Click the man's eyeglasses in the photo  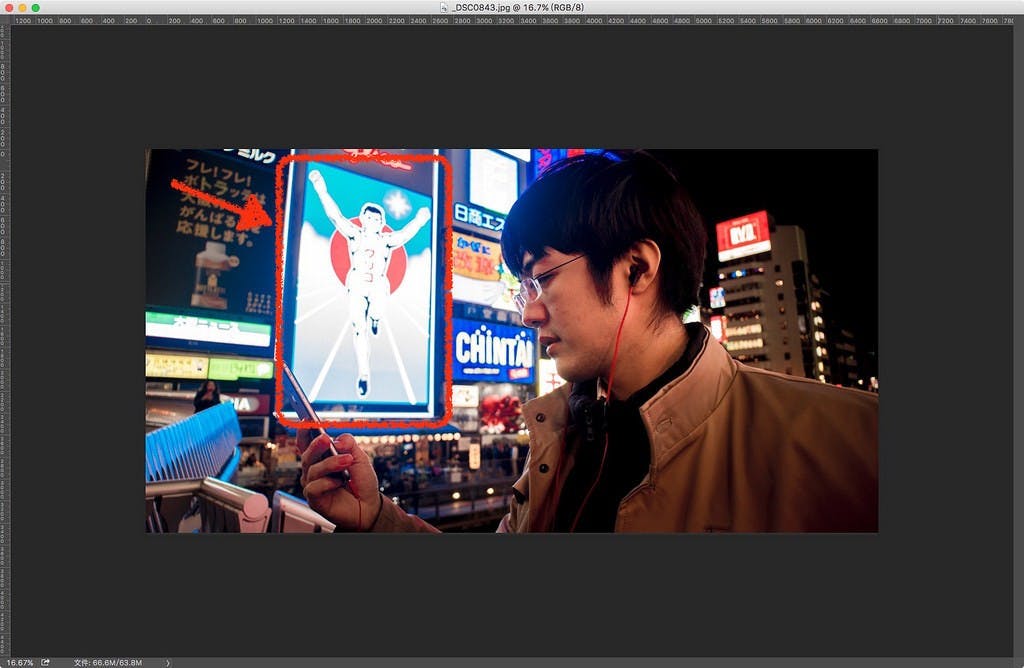pos(545,281)
